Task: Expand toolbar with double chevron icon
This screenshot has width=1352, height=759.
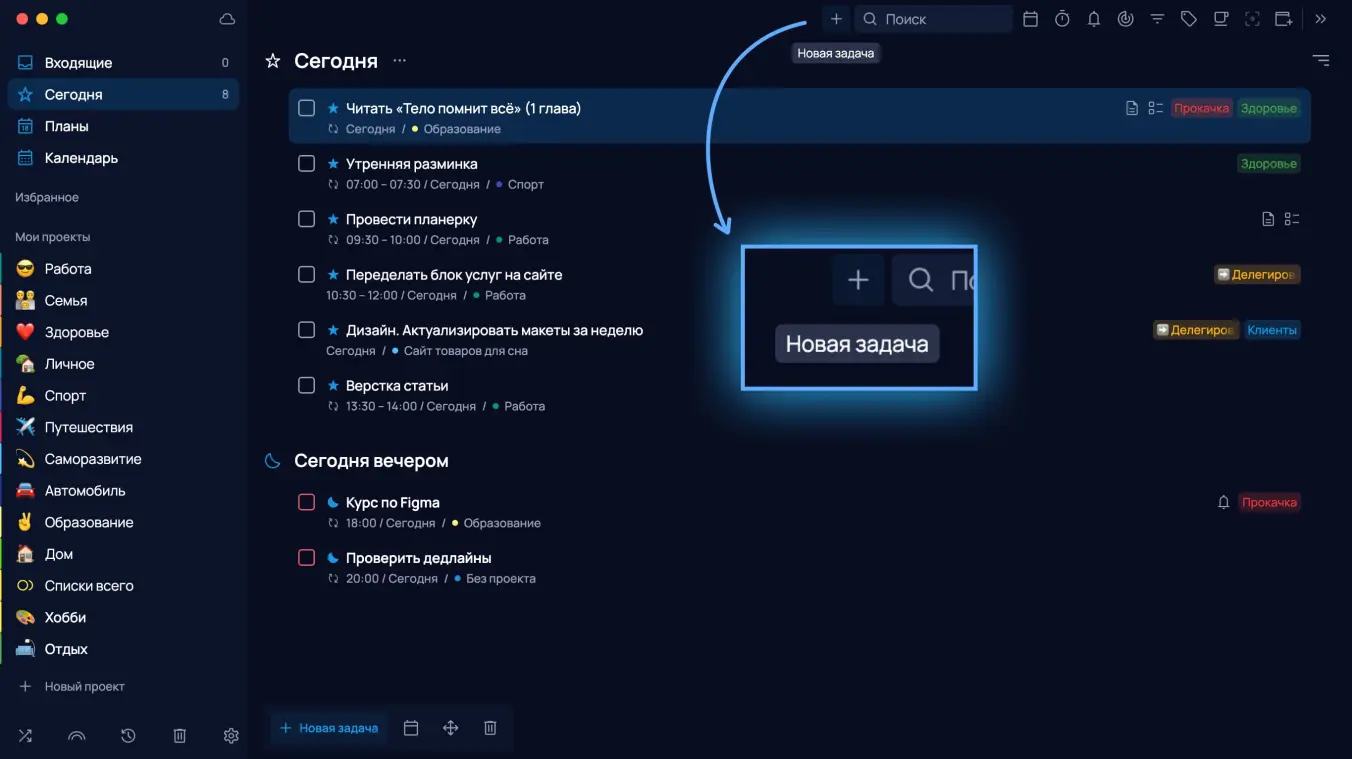Action: (1321, 19)
